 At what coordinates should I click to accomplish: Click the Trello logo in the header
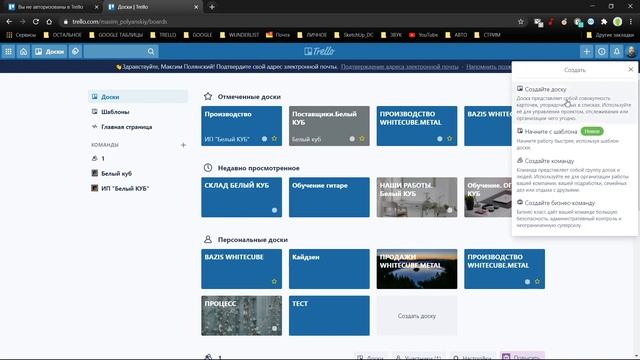[319, 51]
